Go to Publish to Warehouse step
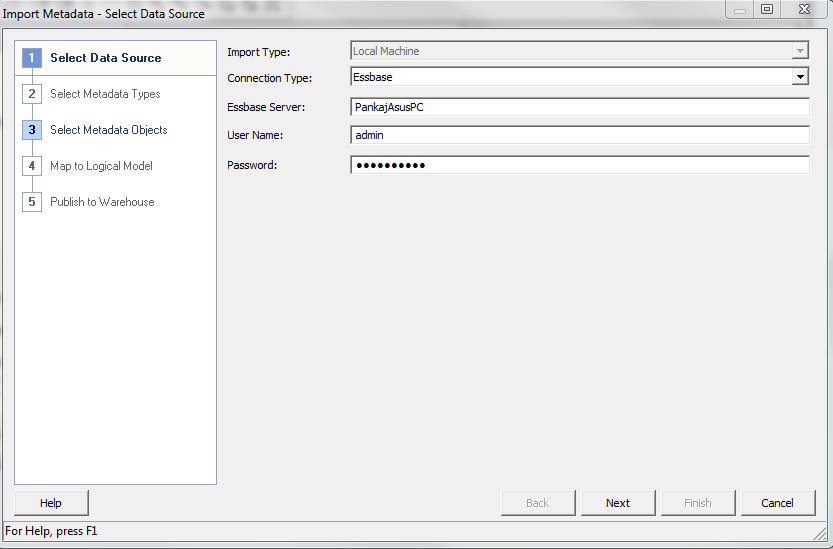The image size is (833, 549). point(102,202)
